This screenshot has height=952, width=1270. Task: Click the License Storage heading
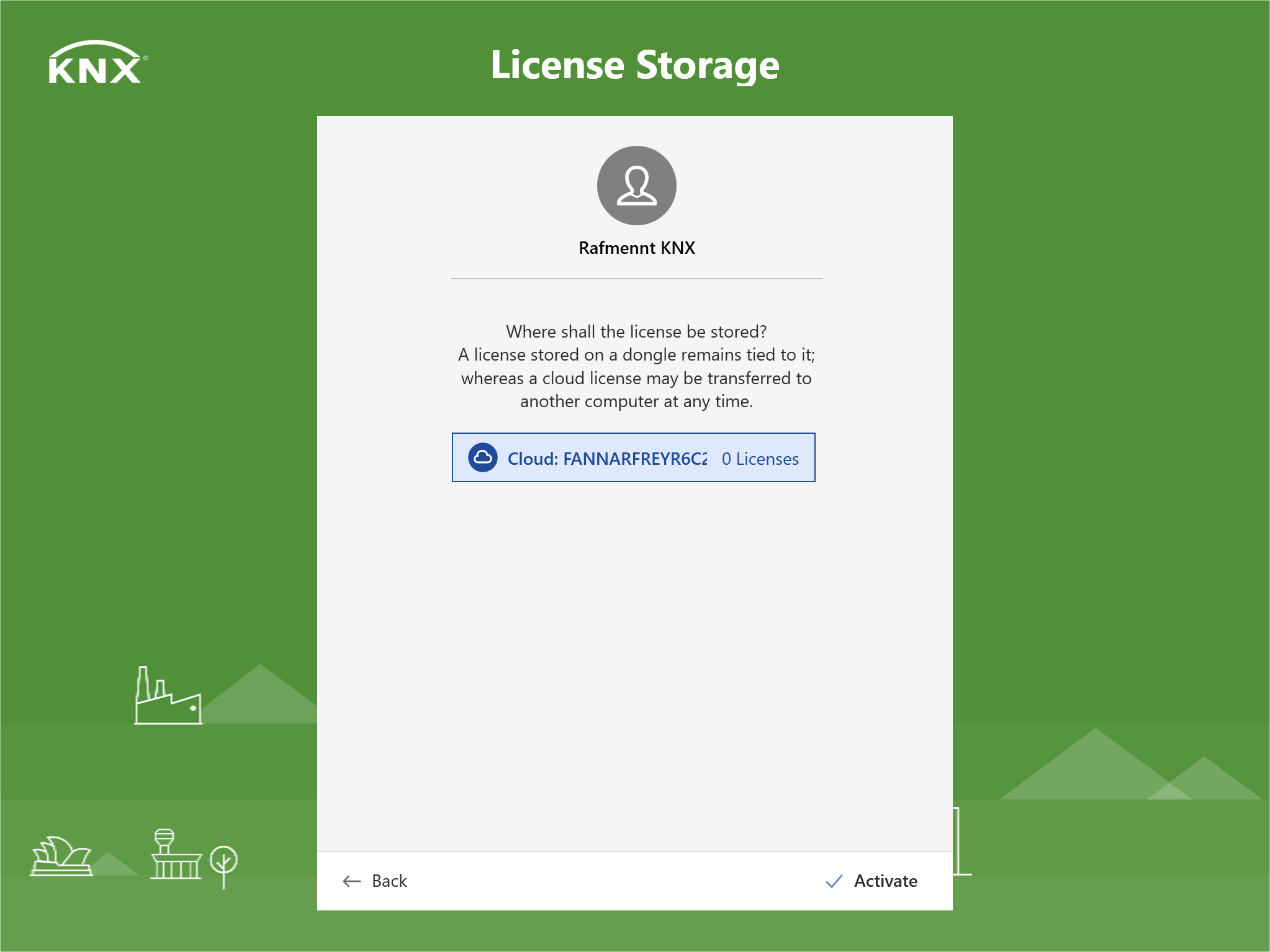(x=634, y=65)
